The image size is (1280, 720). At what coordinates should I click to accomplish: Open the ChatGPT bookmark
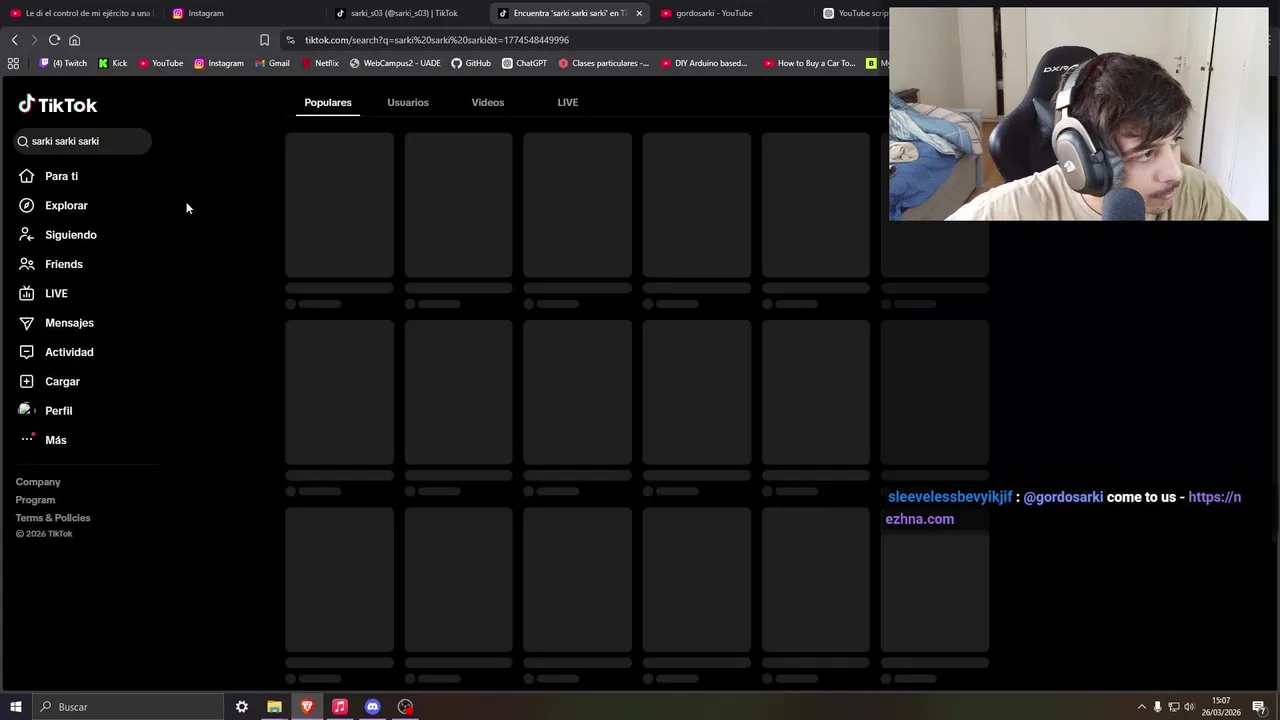(x=525, y=63)
